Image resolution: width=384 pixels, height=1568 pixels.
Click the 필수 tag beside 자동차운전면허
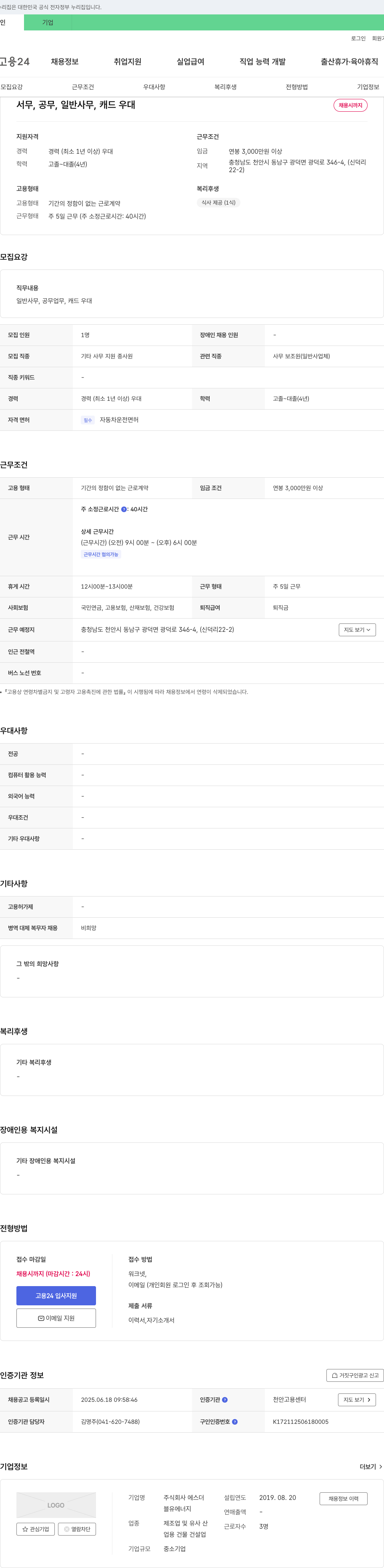click(x=88, y=420)
